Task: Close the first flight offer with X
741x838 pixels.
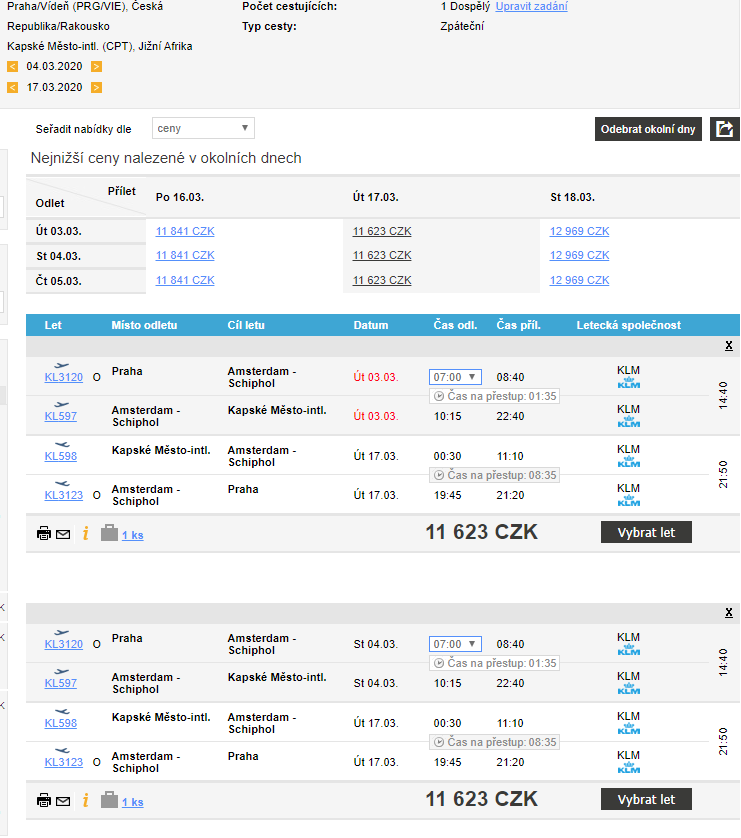Action: pos(729,346)
